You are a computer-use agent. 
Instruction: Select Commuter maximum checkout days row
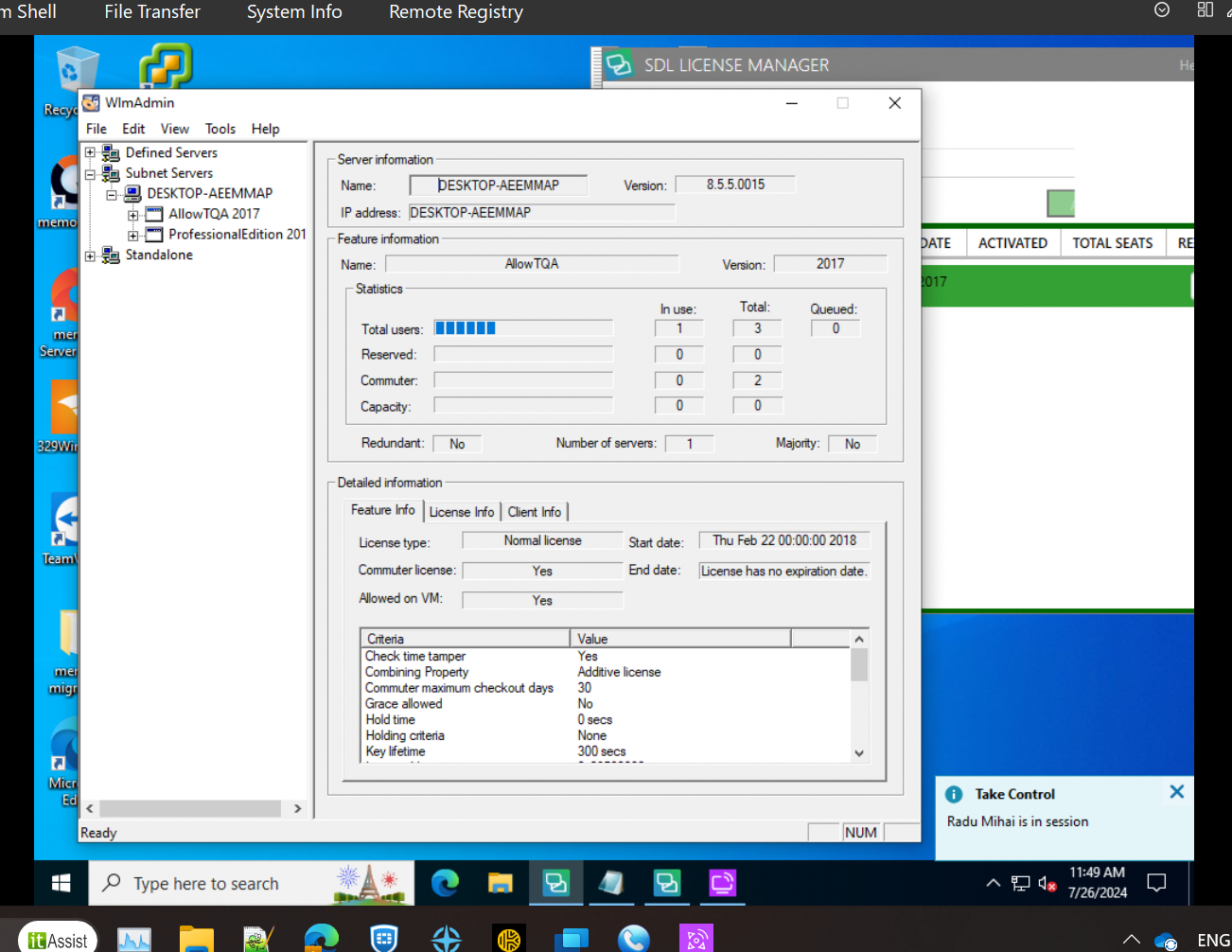pos(606,688)
